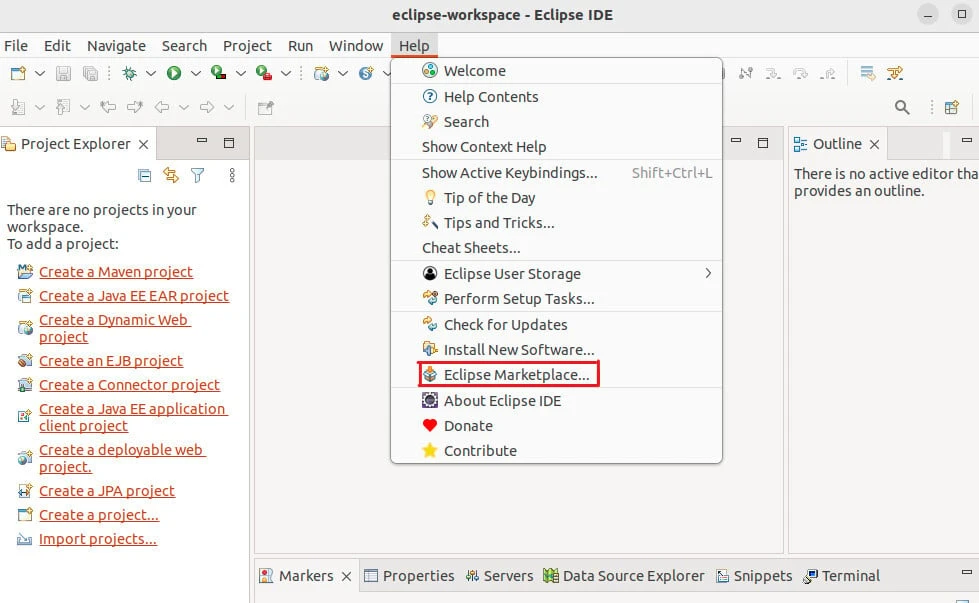Click the Import projects... link
Image resolution: width=979 pixels, height=603 pixels.
point(98,539)
